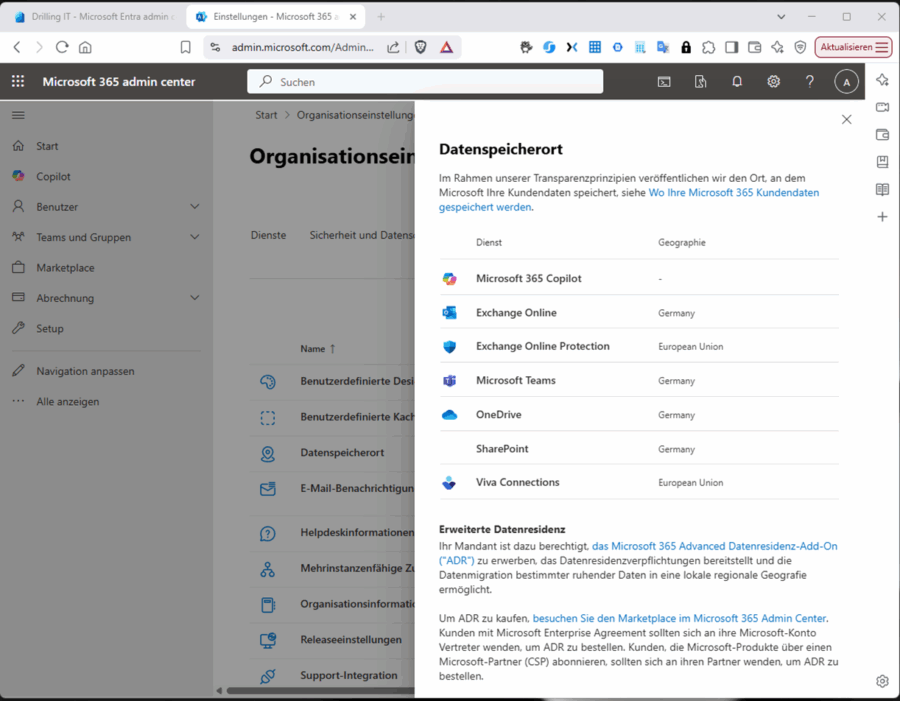Click share icon in address bar
900x701 pixels.
click(x=393, y=47)
